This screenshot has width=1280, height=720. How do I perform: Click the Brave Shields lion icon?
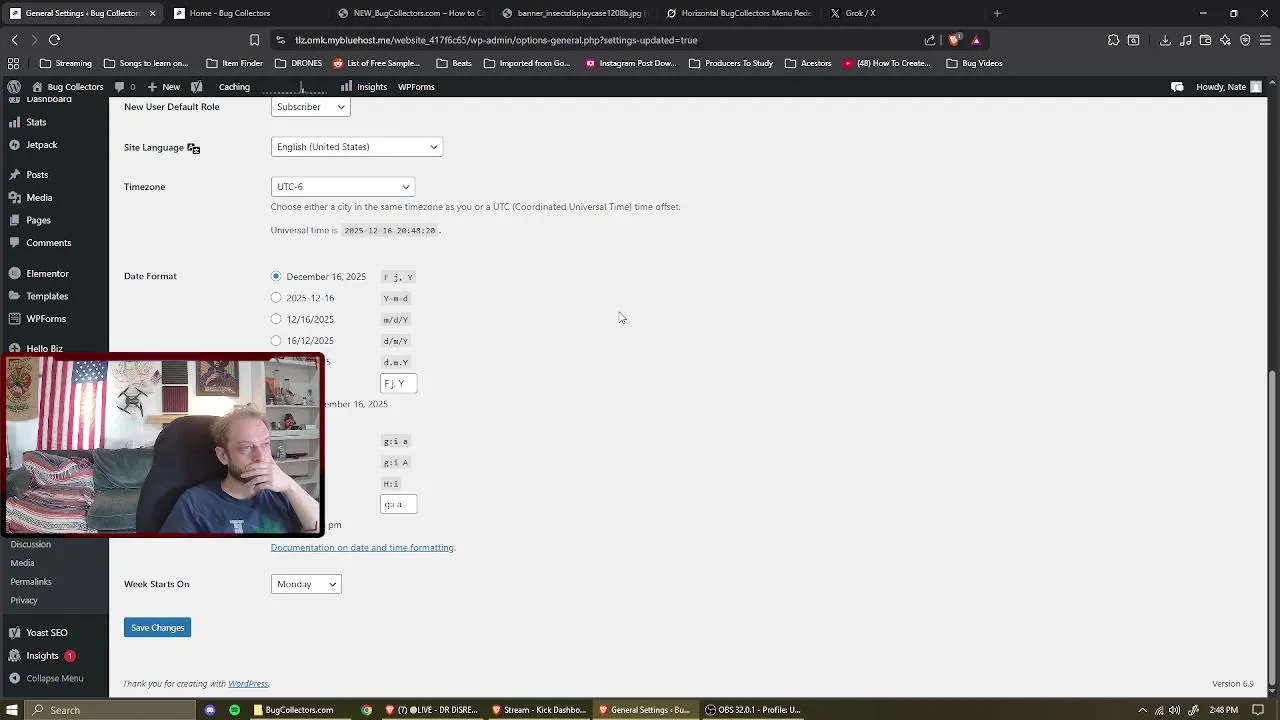954,40
